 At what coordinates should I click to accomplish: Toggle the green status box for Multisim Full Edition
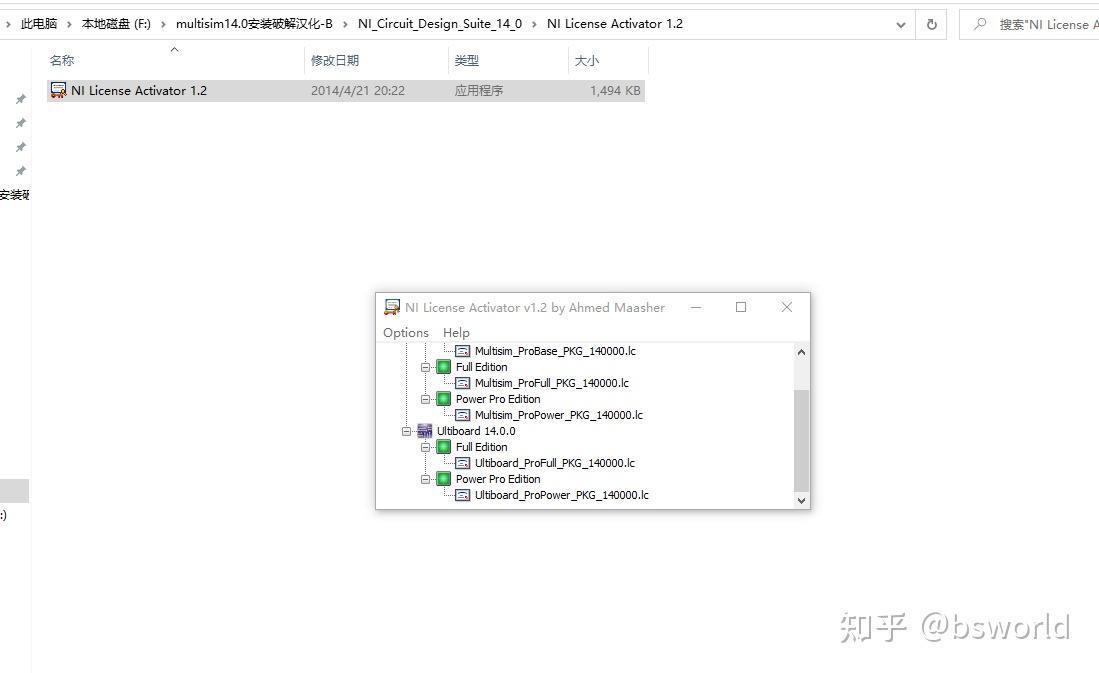click(443, 367)
